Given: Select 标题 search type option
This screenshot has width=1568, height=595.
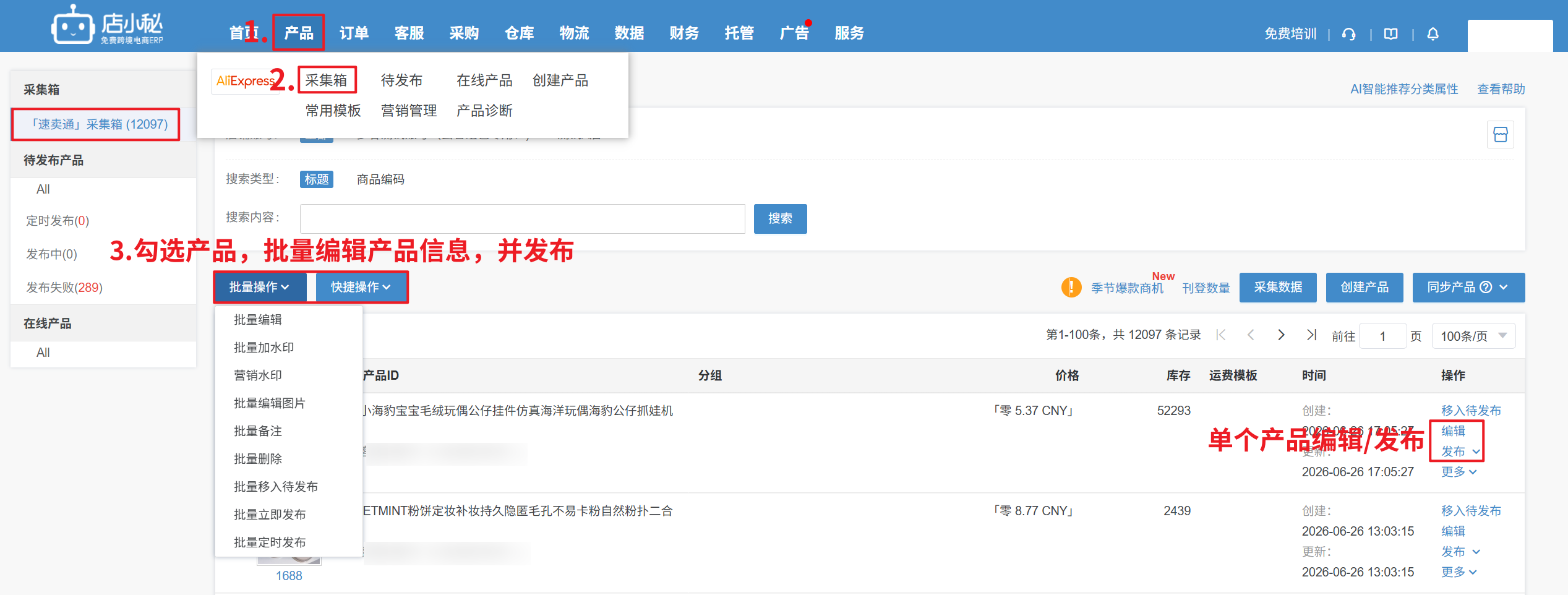Looking at the screenshot, I should 317,179.
